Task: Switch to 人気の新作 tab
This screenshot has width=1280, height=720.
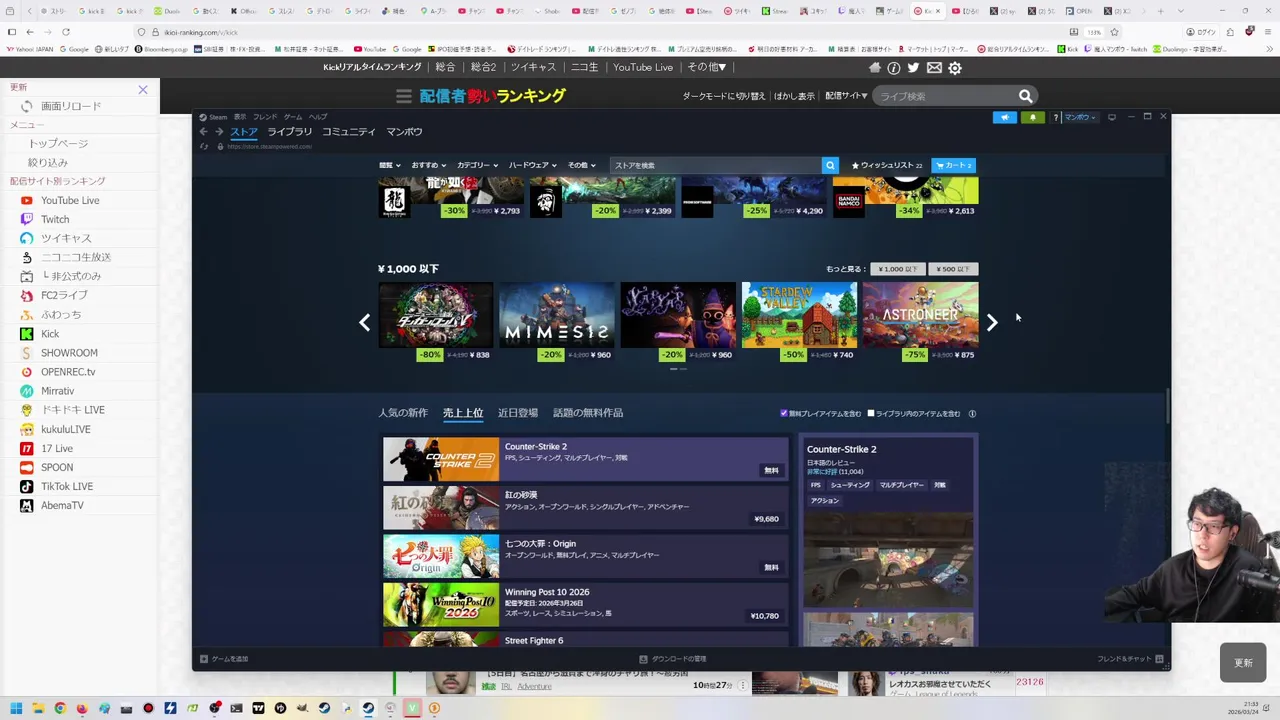Action: click(403, 413)
